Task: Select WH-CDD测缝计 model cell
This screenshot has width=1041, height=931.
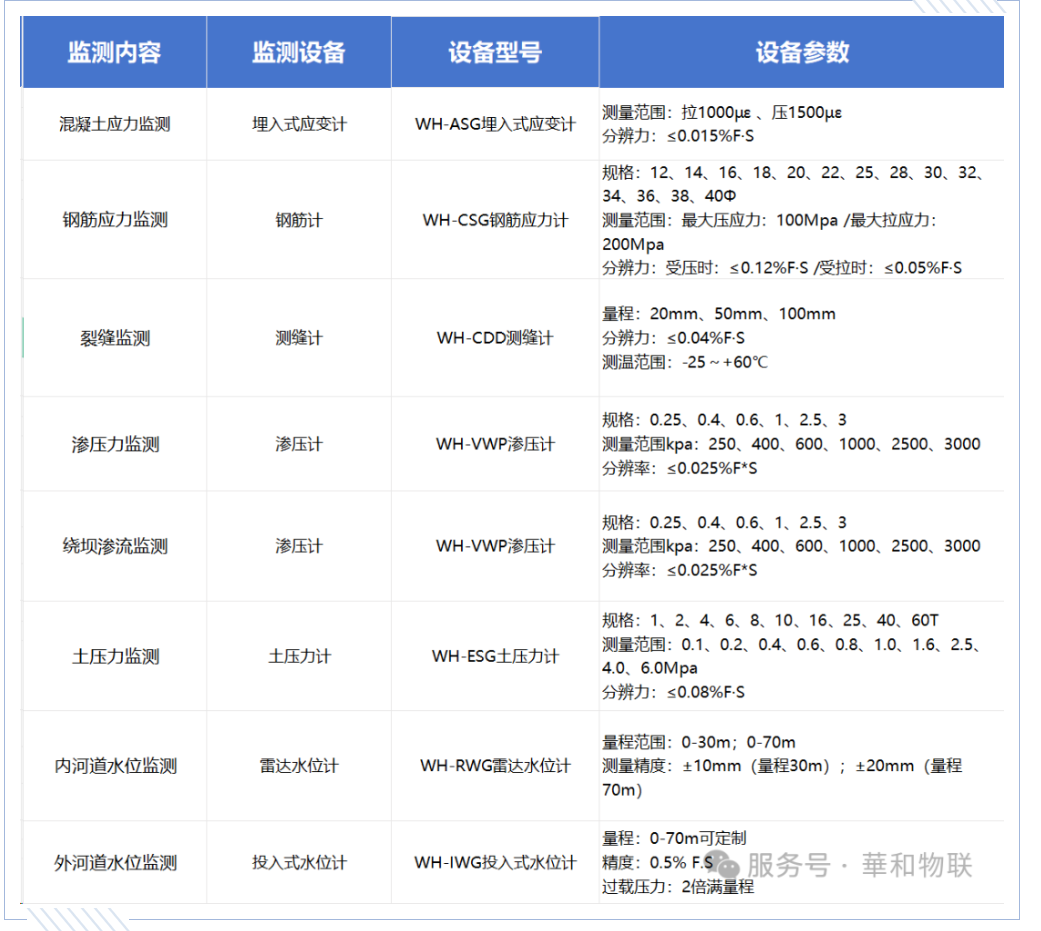Action: click(x=495, y=338)
